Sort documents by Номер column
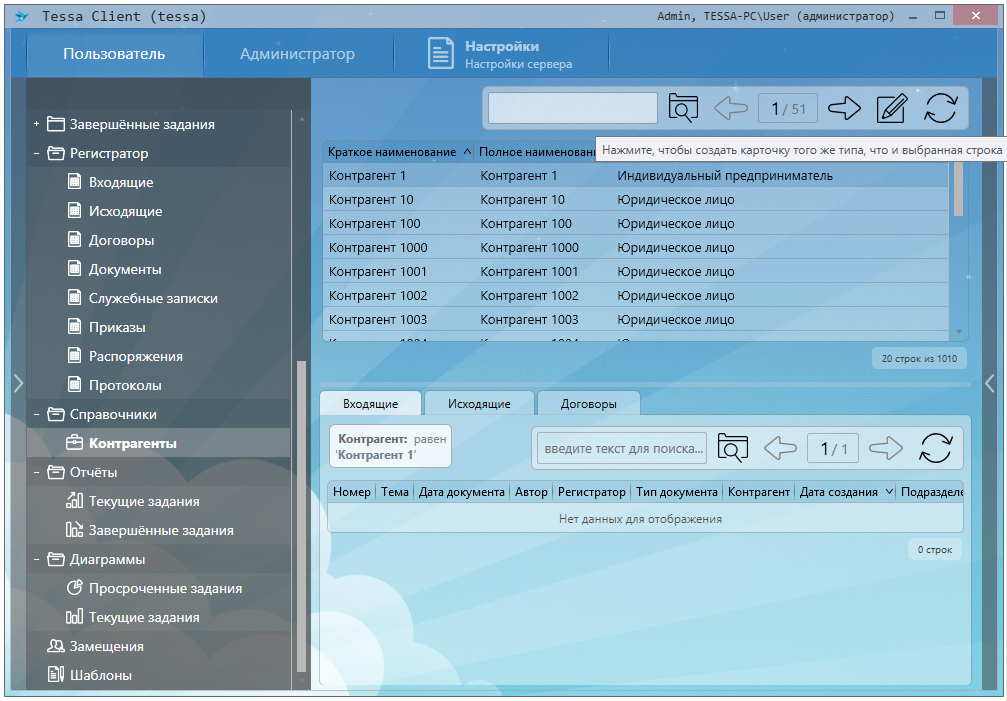 click(x=352, y=492)
